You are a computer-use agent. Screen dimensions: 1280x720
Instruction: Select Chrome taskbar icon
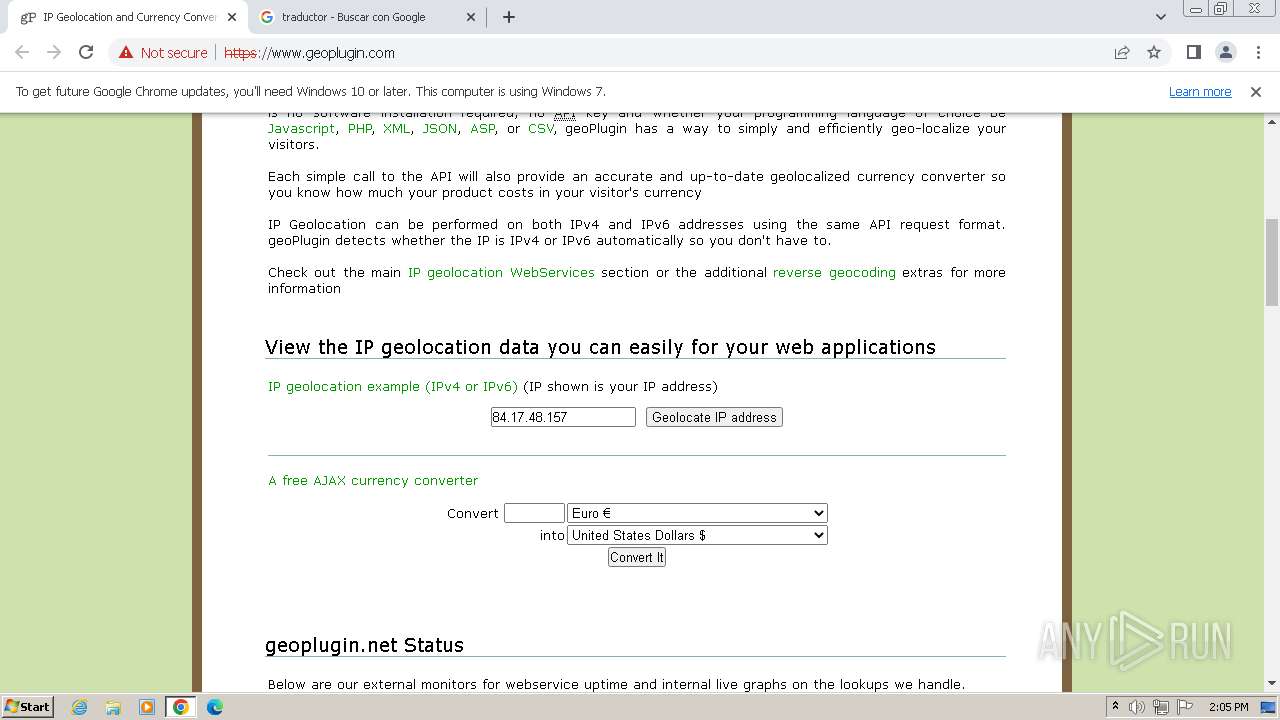tap(181, 707)
